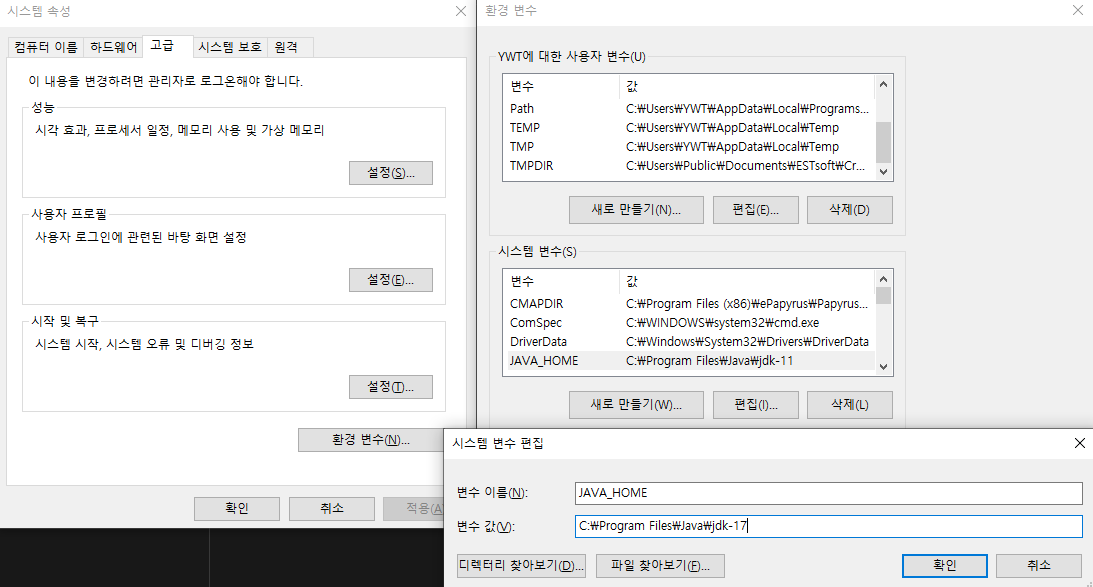Select the CMAPDIR system variable row
1093x587 pixels.
click(688, 304)
